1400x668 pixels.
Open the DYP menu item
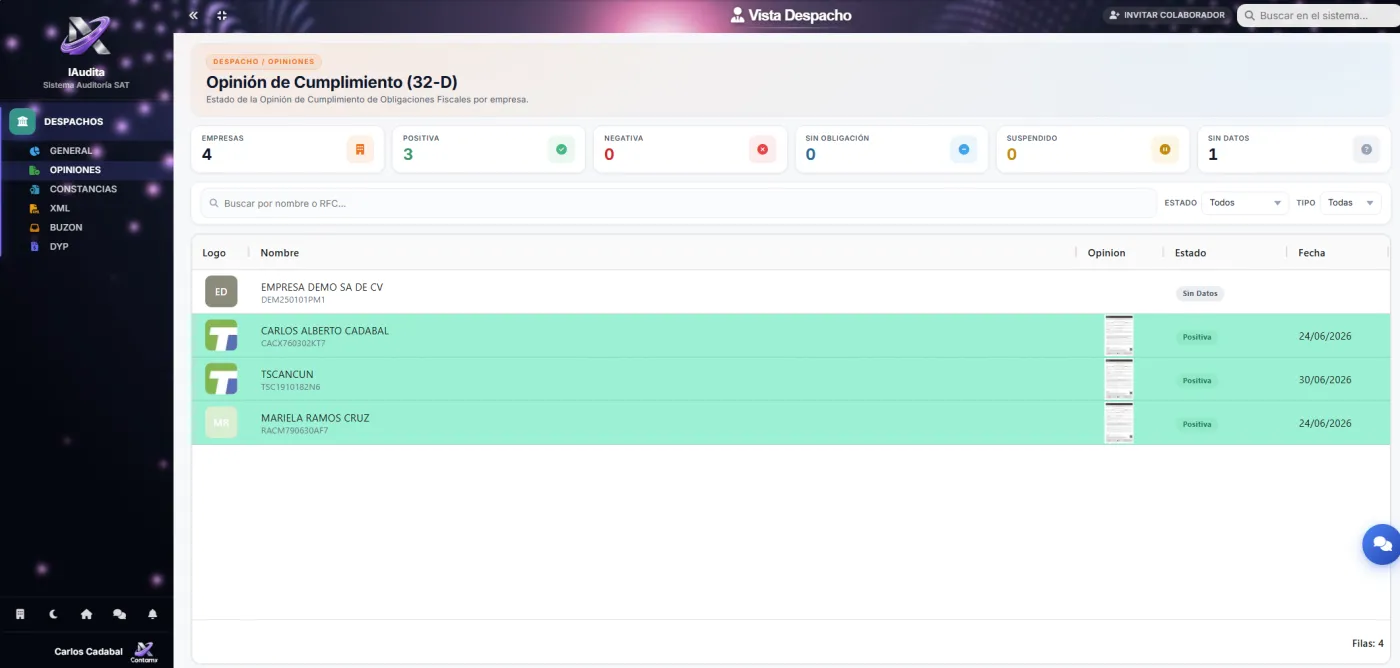click(59, 246)
